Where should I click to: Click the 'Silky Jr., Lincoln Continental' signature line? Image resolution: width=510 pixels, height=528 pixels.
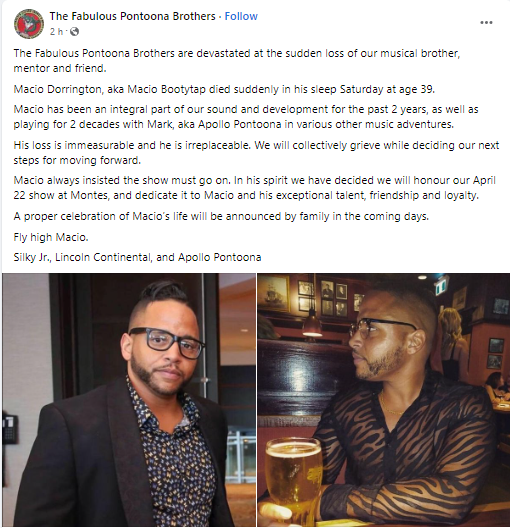pyautogui.click(x=137, y=257)
